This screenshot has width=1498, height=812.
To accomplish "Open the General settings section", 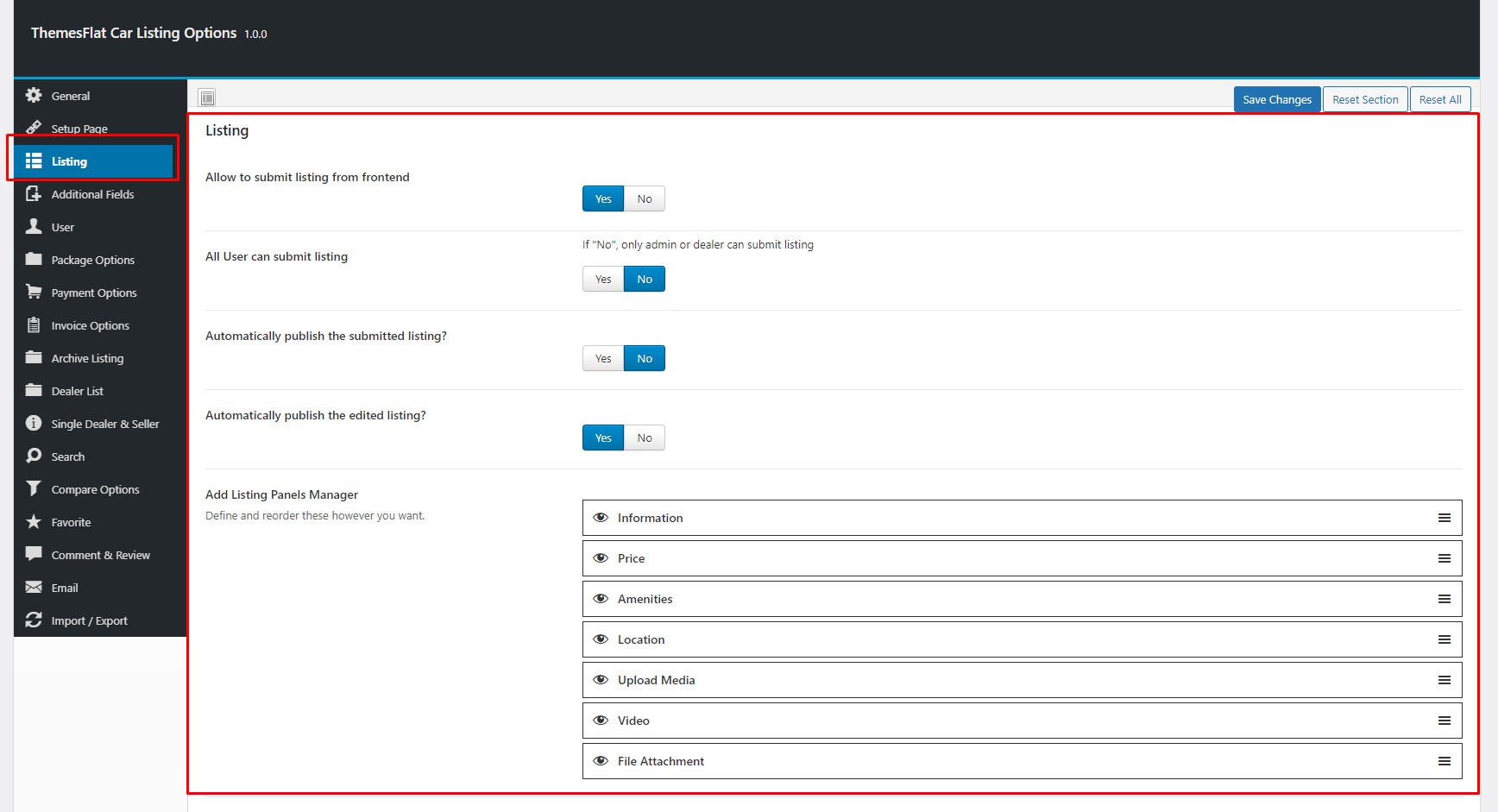I will click(100, 96).
